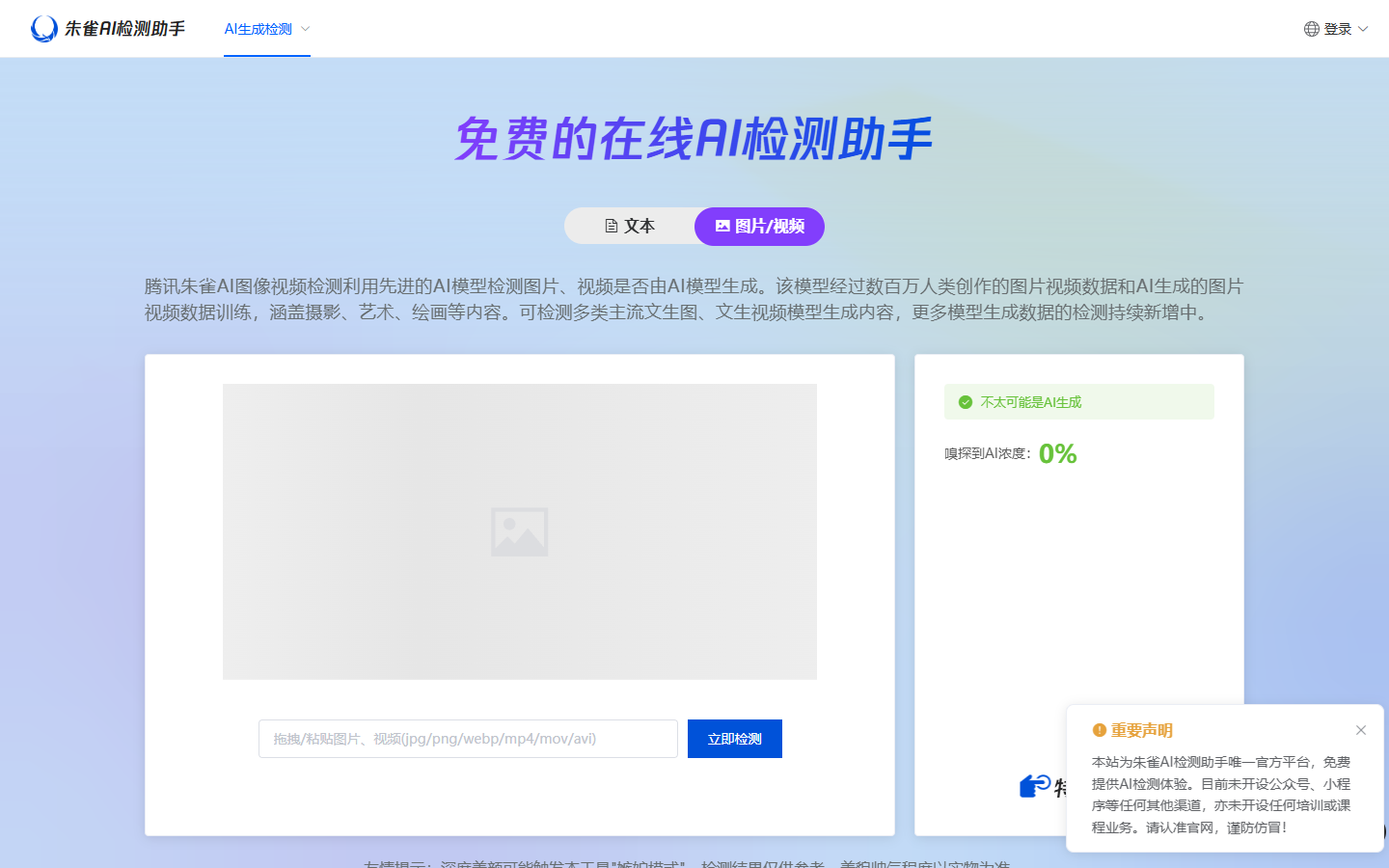Screen dimensions: 1389x868
Task: Open the AI生成检测 dropdown menu
Action: [267, 29]
